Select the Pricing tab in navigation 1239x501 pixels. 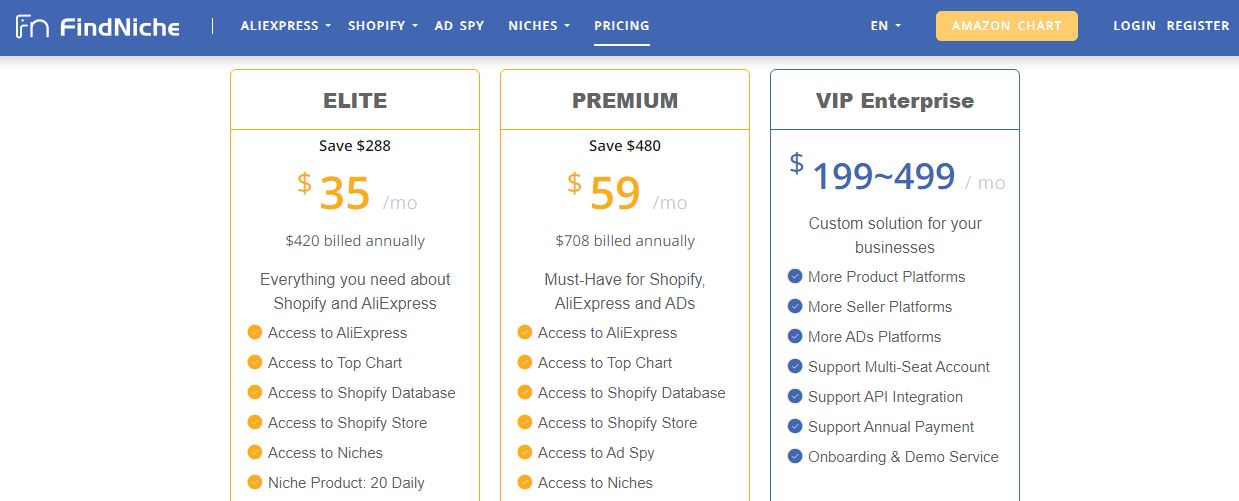coord(621,26)
